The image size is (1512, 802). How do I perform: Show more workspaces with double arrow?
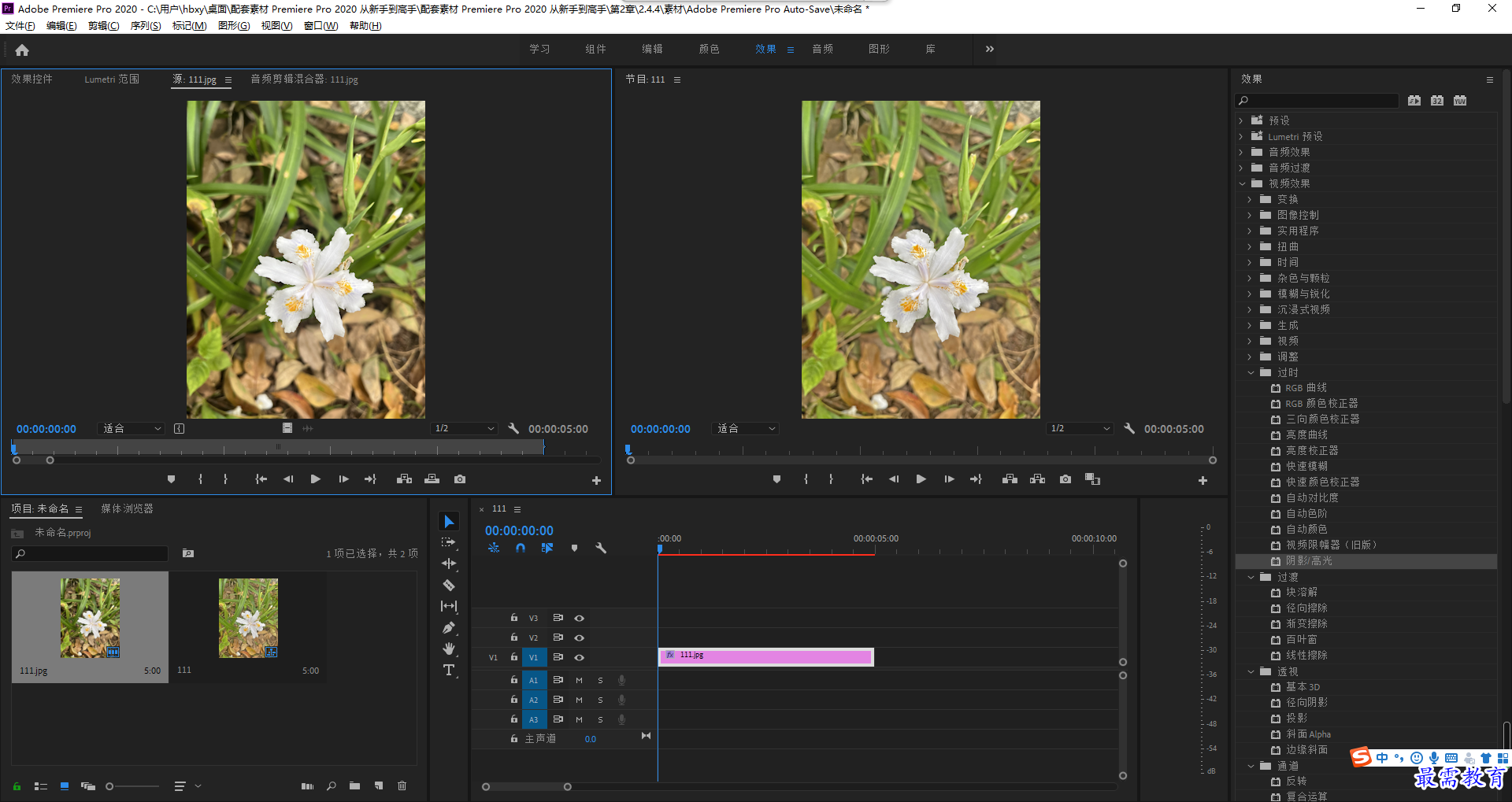pos(990,49)
